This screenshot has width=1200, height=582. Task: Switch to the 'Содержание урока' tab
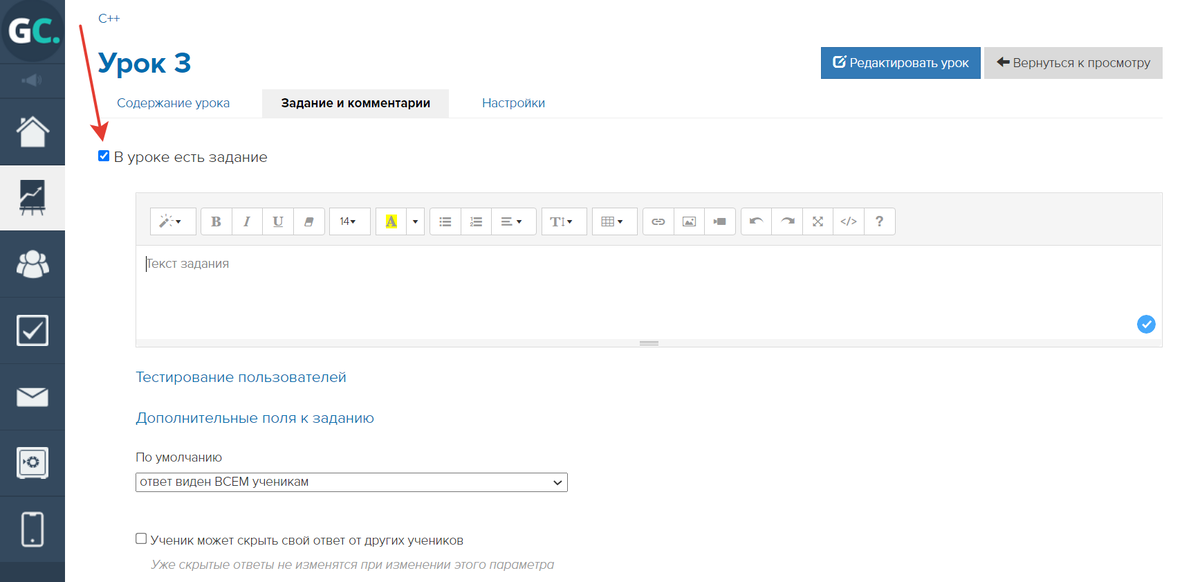coord(173,103)
